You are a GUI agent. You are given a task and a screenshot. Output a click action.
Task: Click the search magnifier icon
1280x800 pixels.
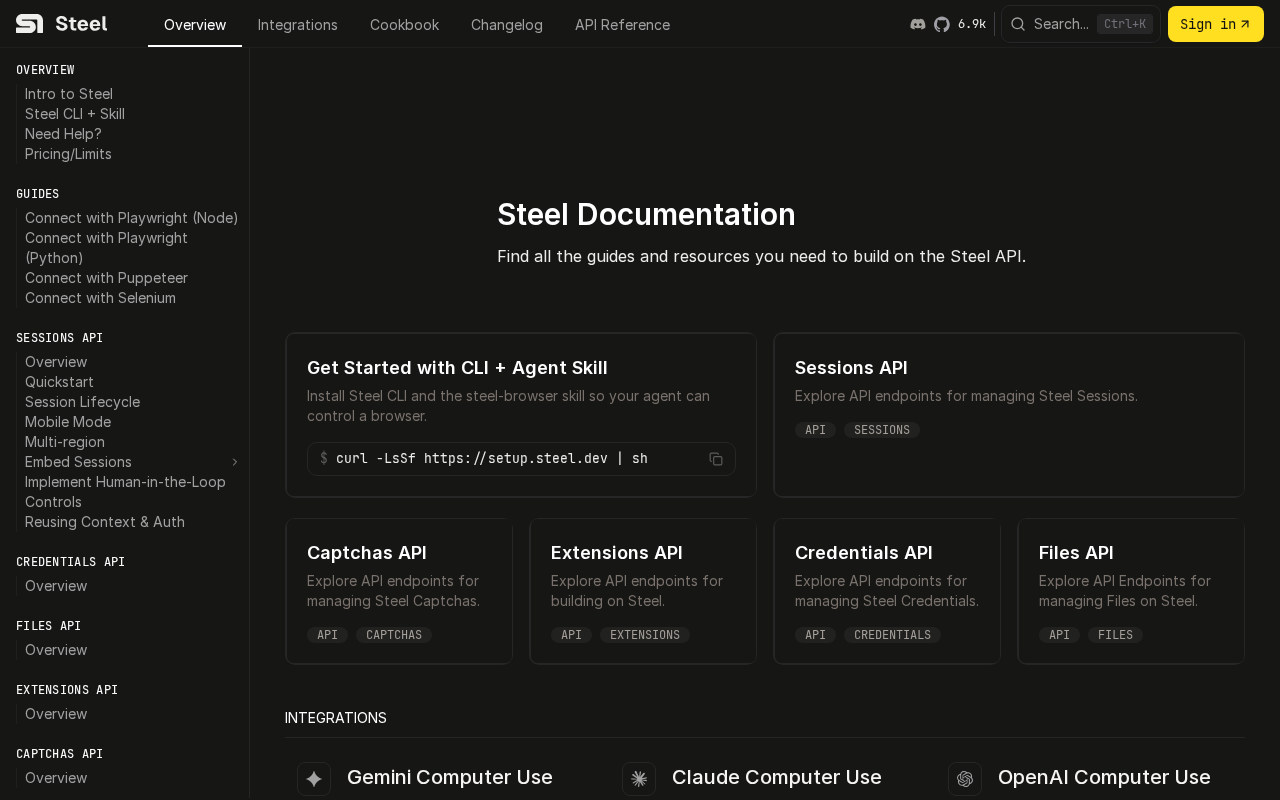pos(1018,24)
